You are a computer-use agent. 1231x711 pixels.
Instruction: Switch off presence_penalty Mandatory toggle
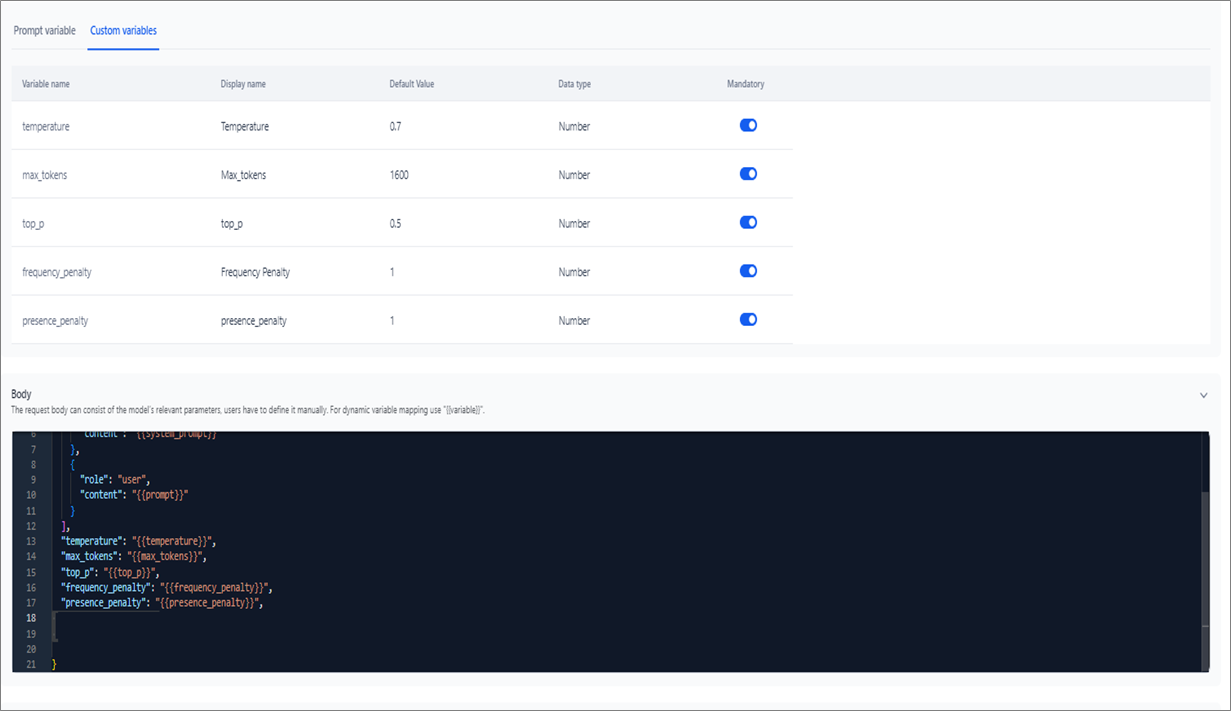(x=748, y=320)
